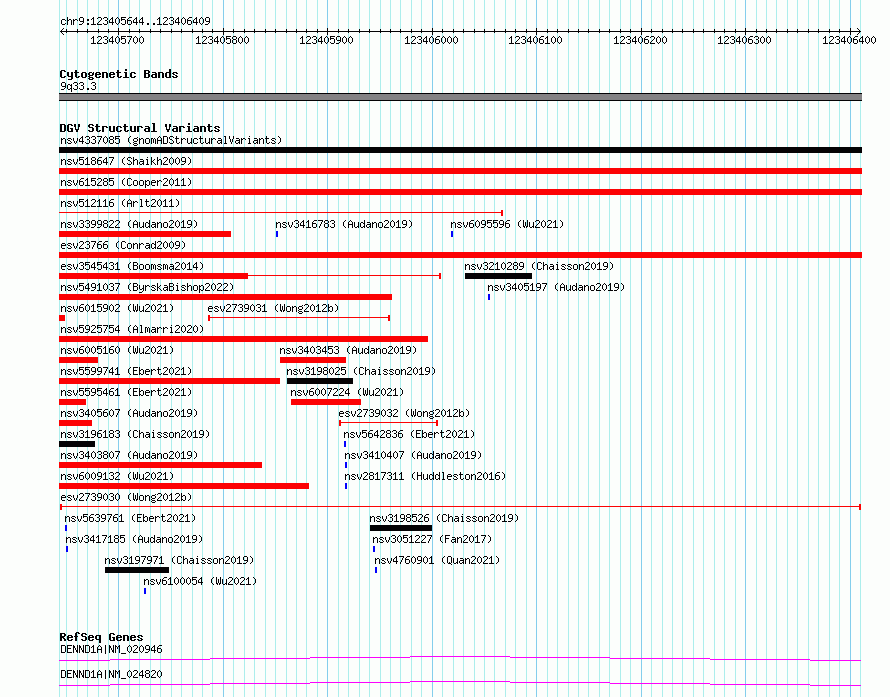
Task: Open nsv3198025 (Chaisson2019) variant
Action: pos(361,371)
